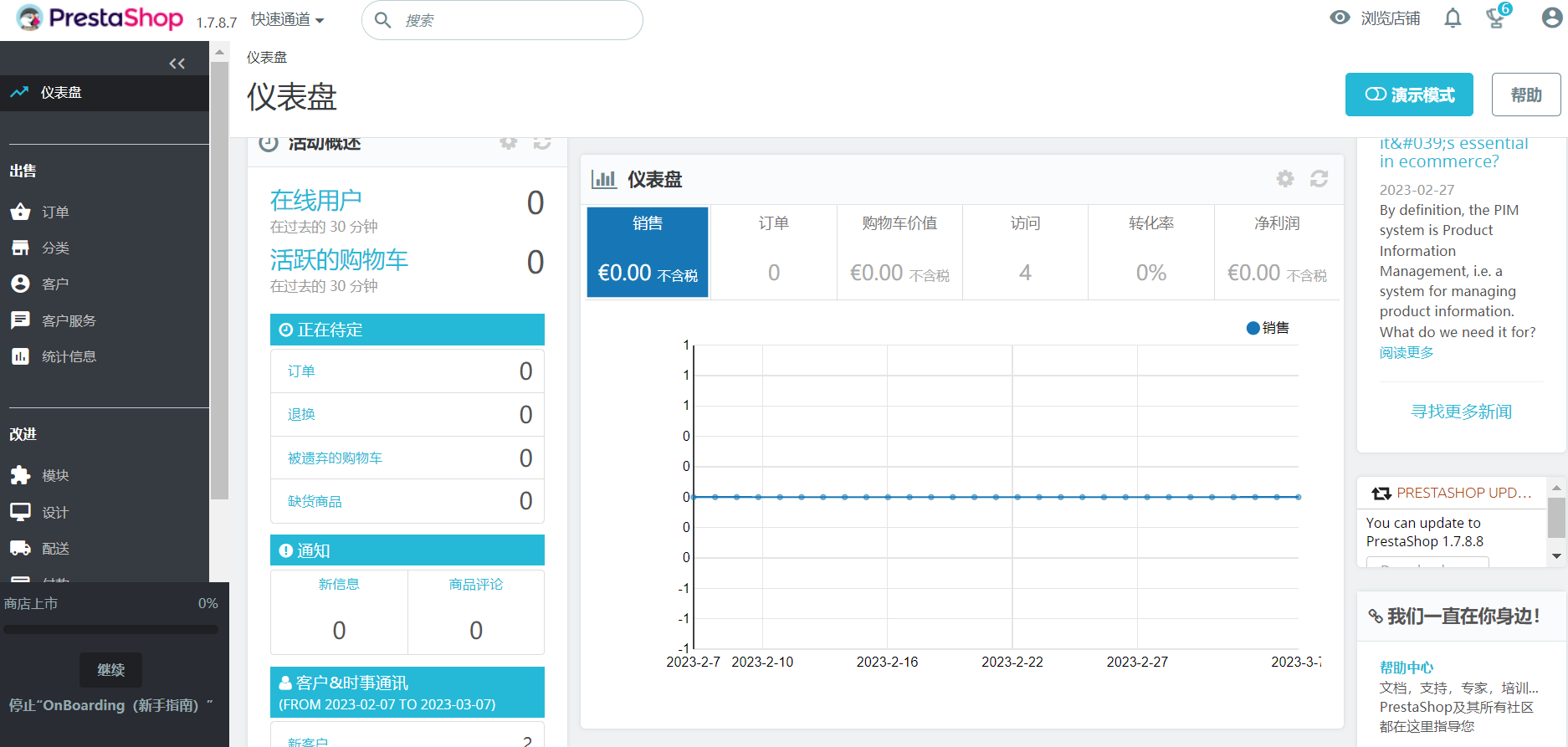Click the sidebar vertical scrollbar
This screenshot has width=1568, height=747.
(x=219, y=280)
